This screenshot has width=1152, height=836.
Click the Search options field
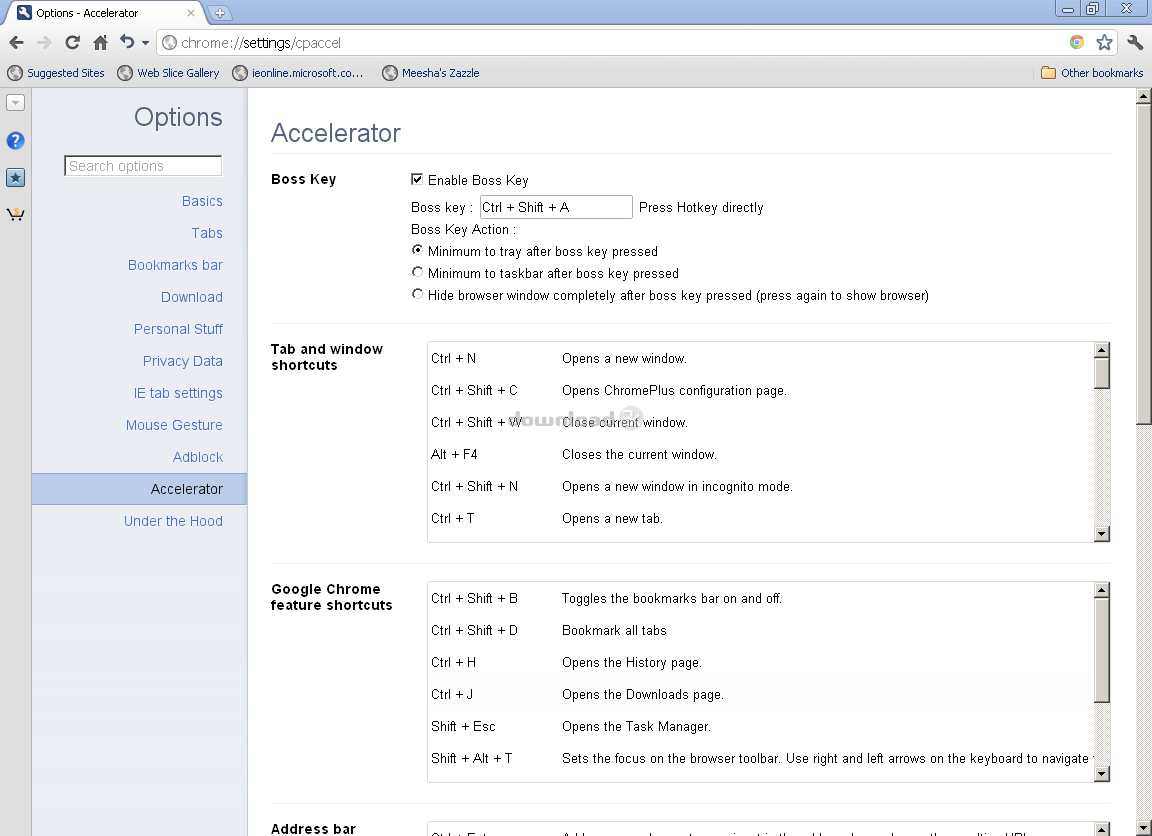pyautogui.click(x=143, y=166)
